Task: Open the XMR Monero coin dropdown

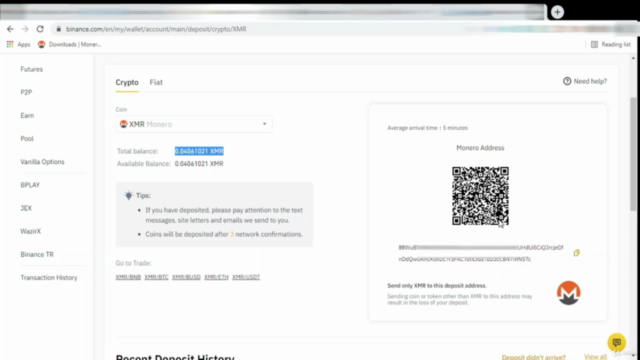Action: 194,124
